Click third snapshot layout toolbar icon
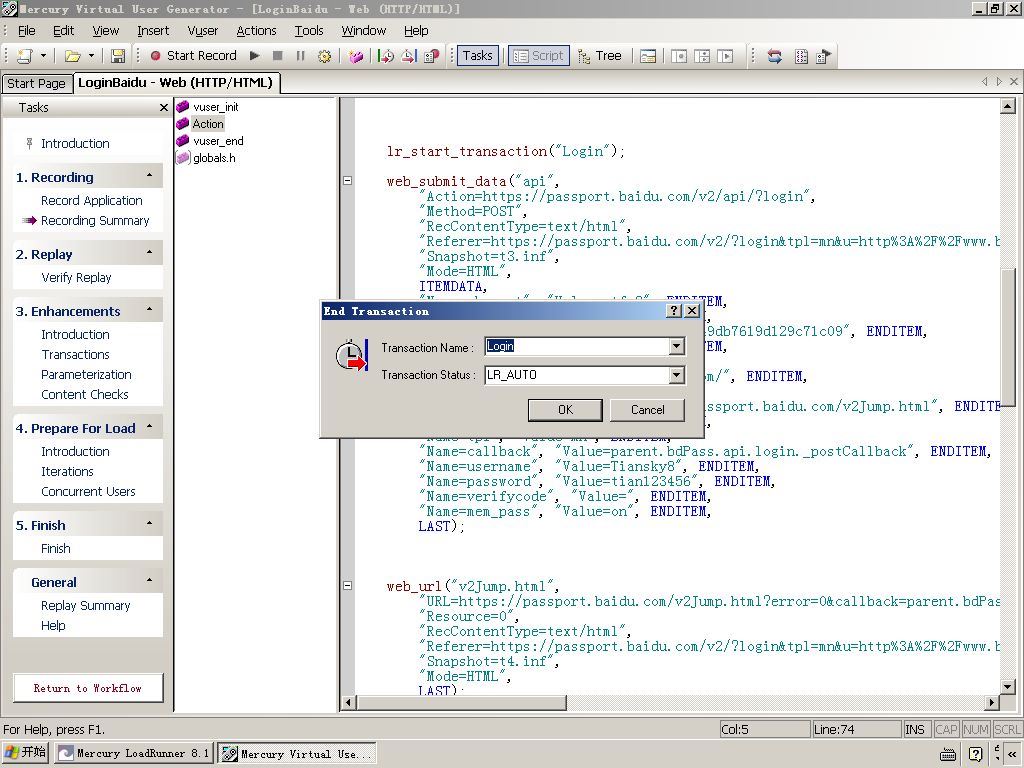 tap(725, 56)
